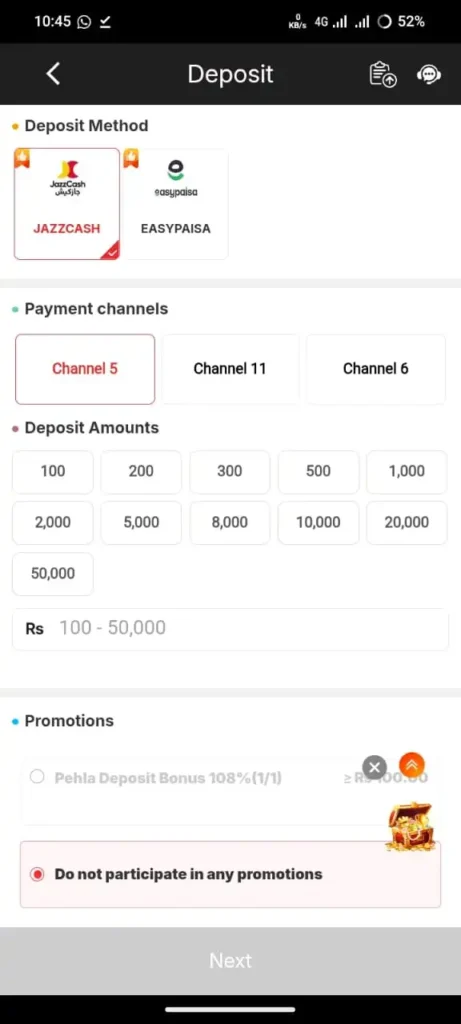The image size is (461, 1024).
Task: Pick the 100 deposit amount
Action: 53,472
